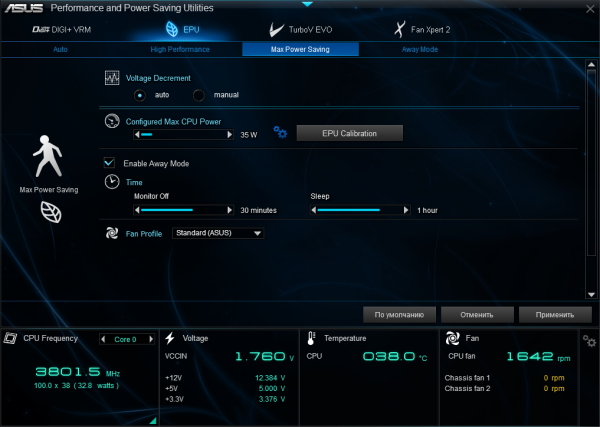
Task: Uncheck Enable Away Mode checkbox
Action: click(109, 163)
